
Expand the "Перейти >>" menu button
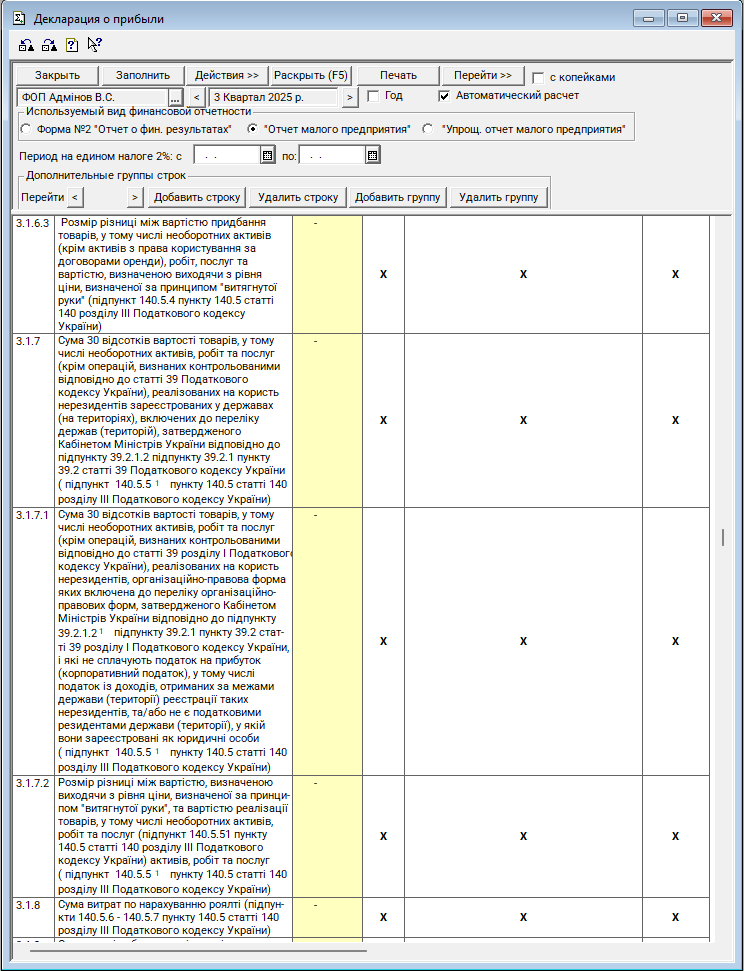click(483, 75)
